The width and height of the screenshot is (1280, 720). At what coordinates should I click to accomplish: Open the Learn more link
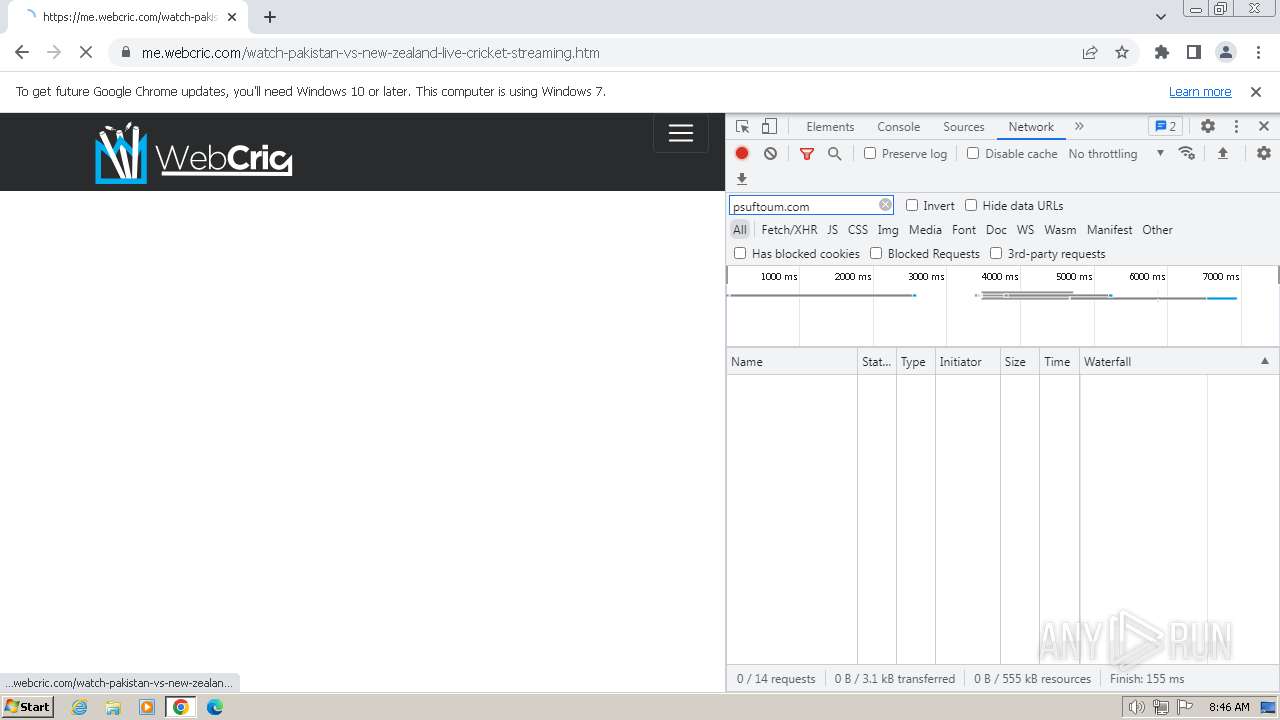[x=1200, y=91]
